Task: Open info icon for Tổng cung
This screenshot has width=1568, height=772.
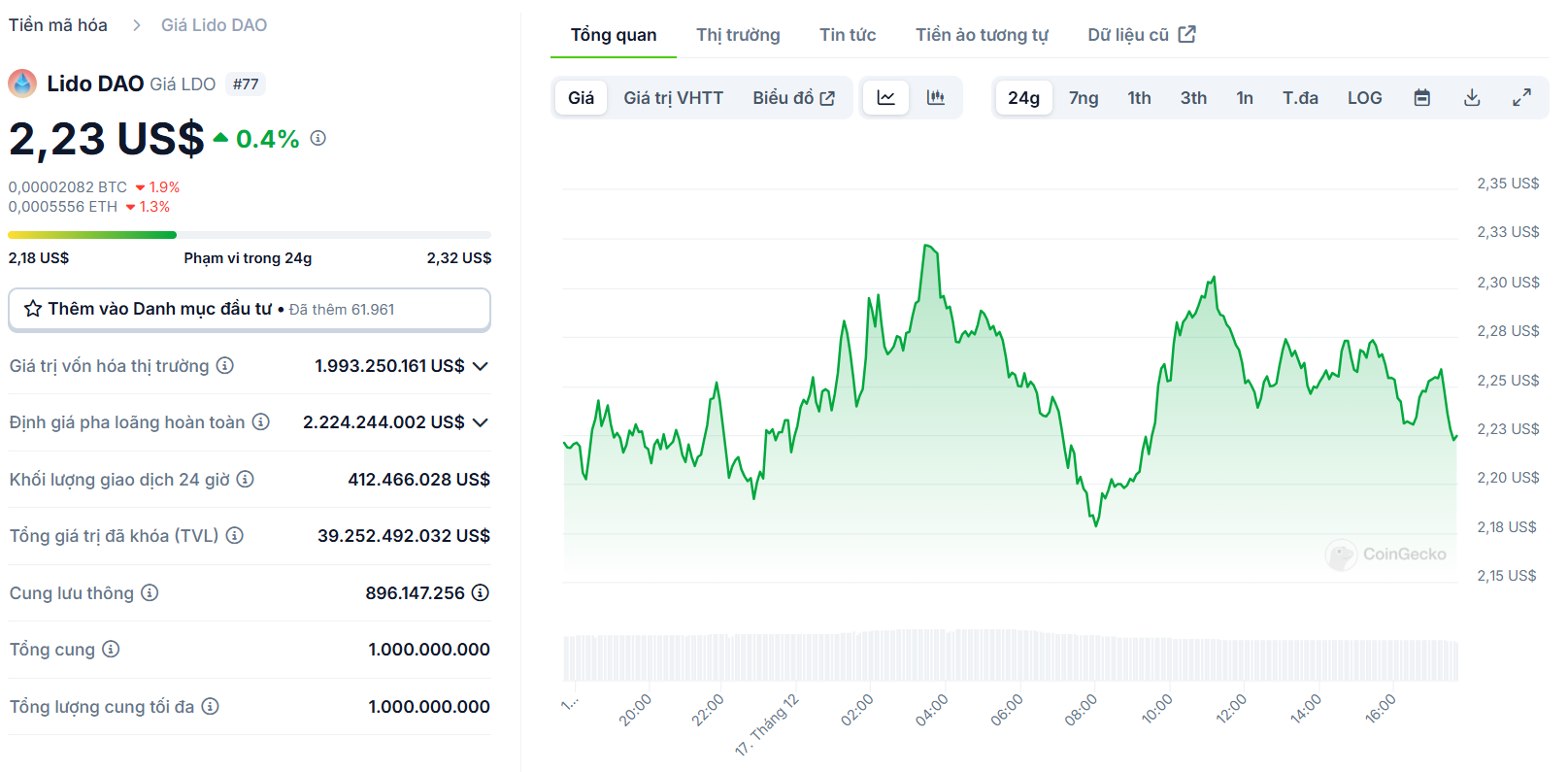Action: coord(112,649)
